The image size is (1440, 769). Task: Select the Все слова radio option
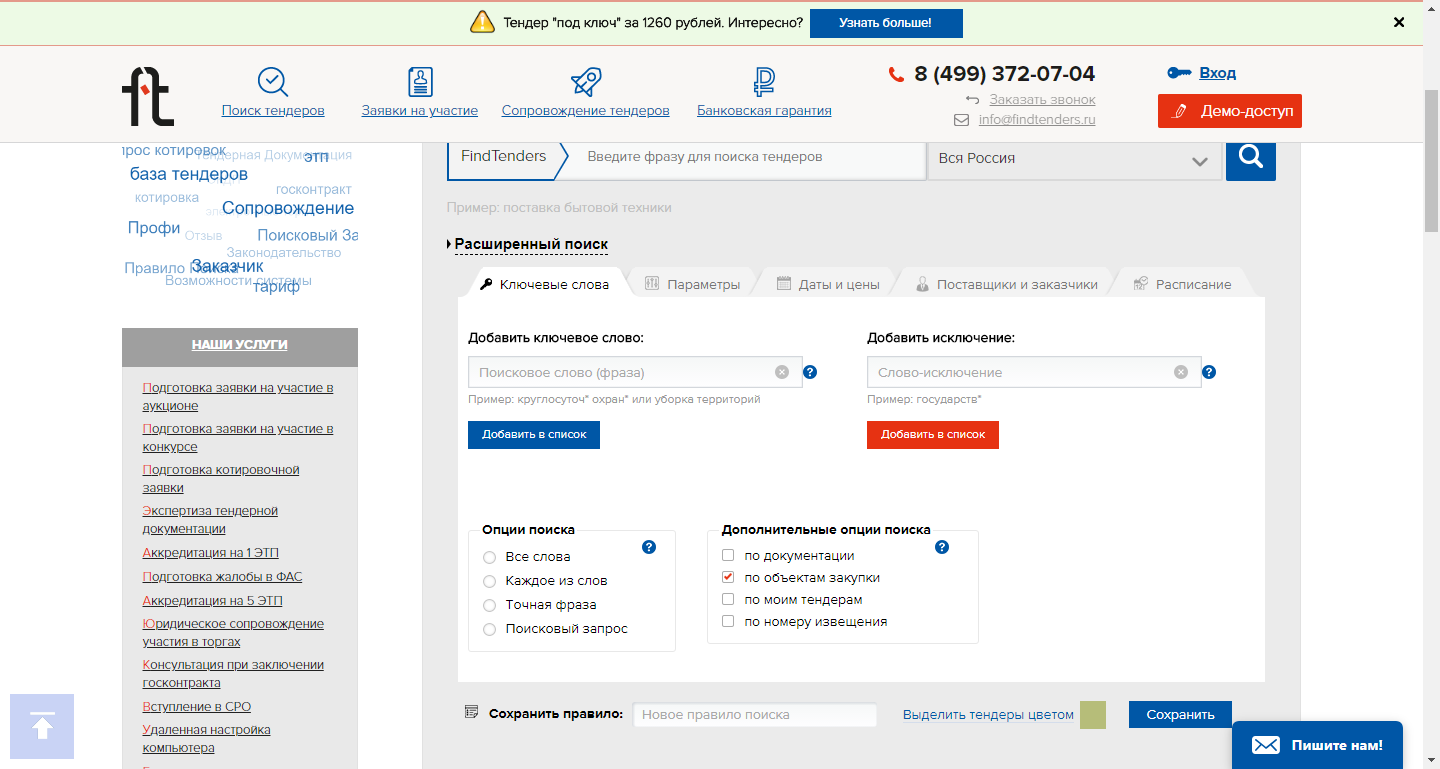coord(489,557)
